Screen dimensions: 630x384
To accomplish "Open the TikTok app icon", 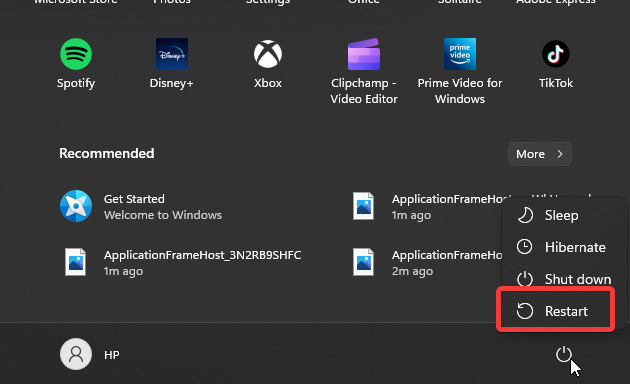I will tap(556, 54).
